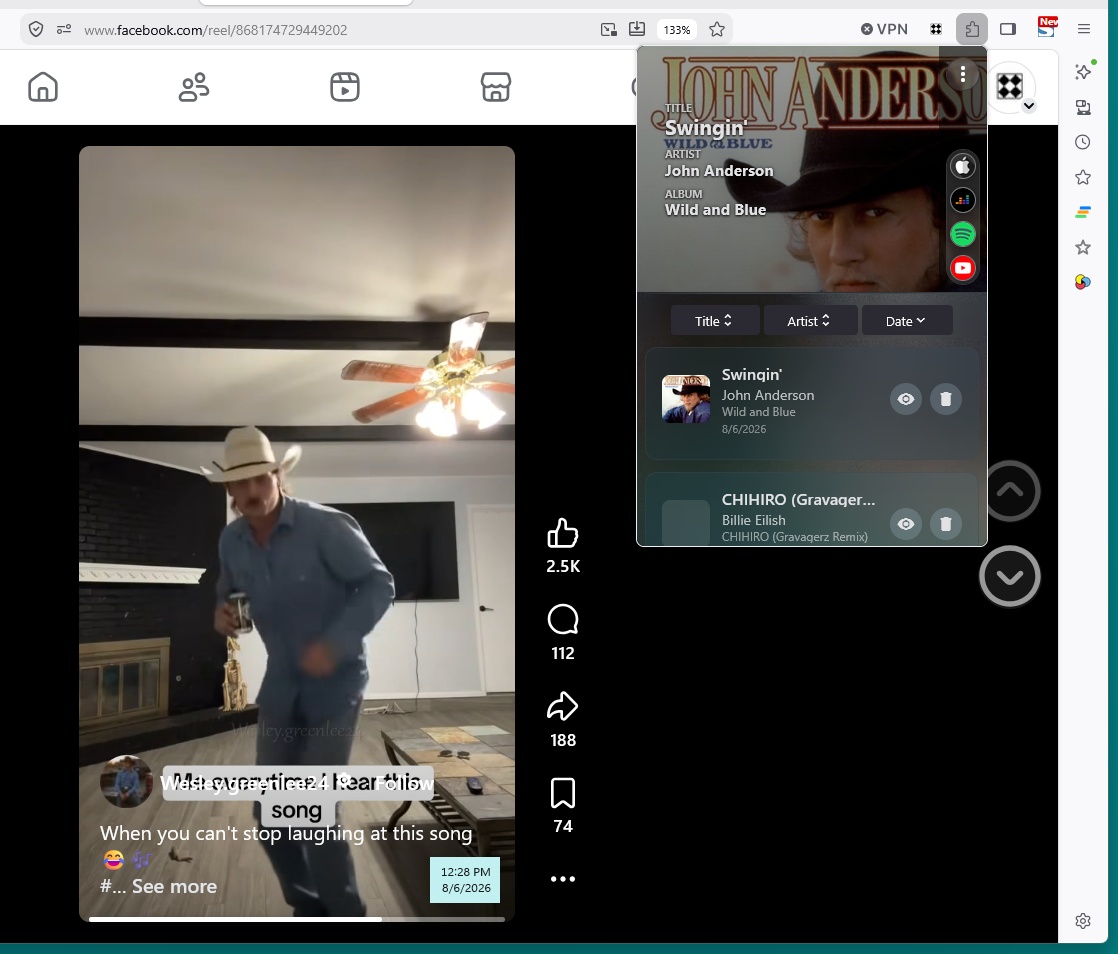Open the Extensions puzzle icon

tap(971, 29)
